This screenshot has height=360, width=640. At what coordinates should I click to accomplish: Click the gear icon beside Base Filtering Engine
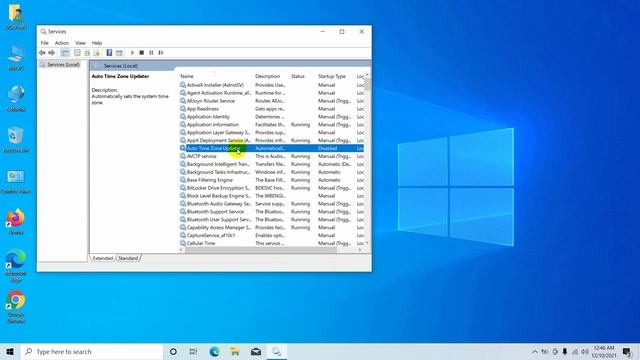click(x=183, y=180)
